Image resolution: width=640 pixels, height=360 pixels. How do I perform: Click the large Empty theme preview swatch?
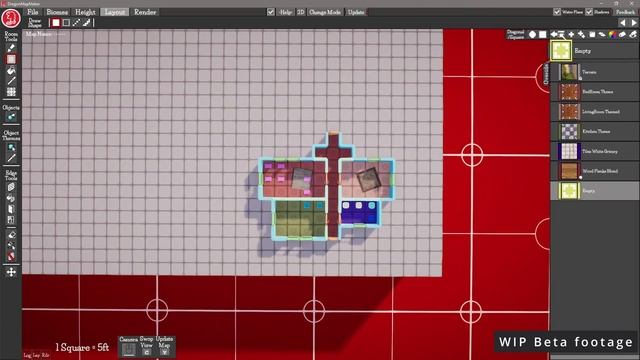(561, 51)
